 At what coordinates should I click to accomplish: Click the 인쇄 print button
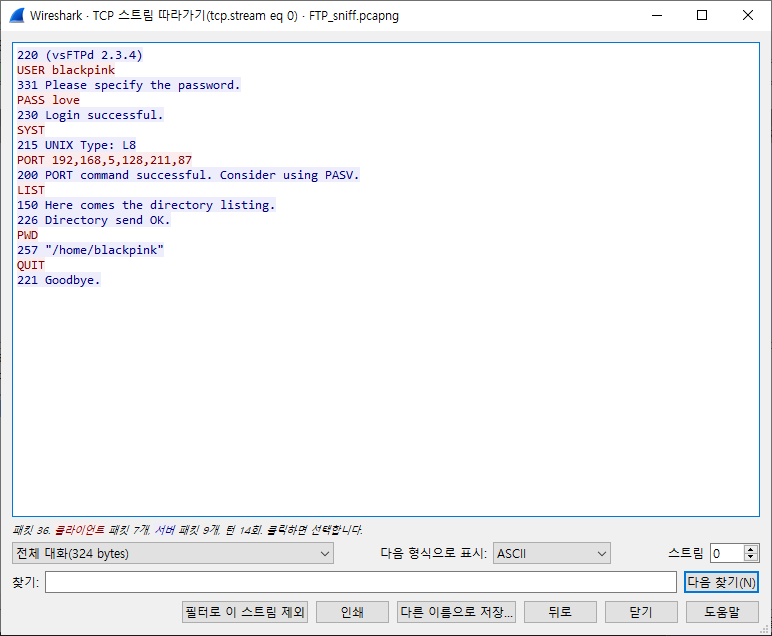(x=353, y=612)
